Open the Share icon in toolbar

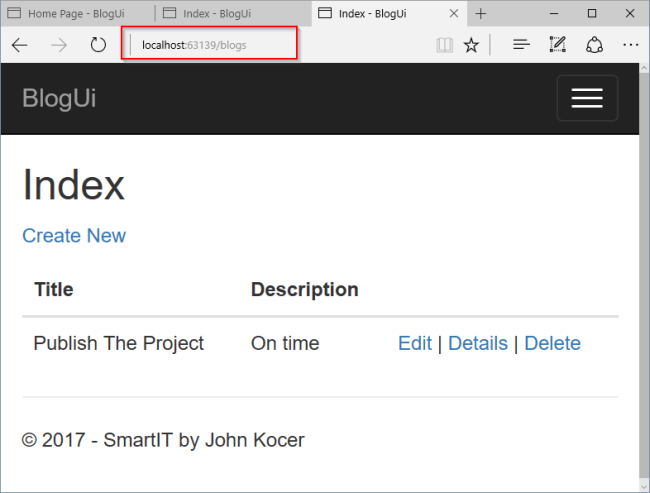coord(594,45)
